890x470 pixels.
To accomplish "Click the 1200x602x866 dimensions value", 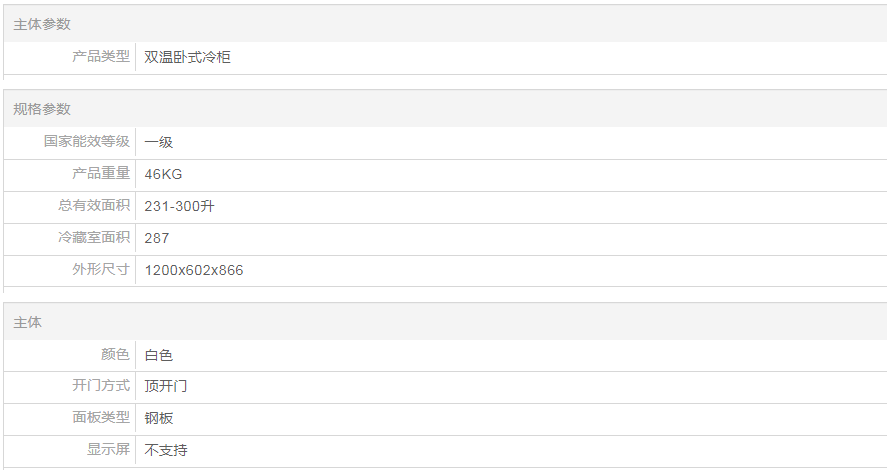I will click(194, 270).
